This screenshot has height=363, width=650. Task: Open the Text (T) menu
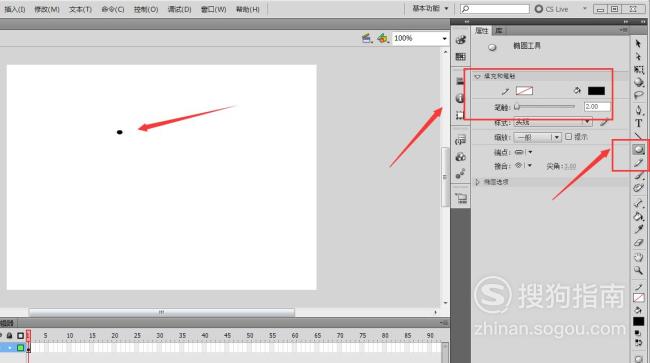(x=80, y=9)
